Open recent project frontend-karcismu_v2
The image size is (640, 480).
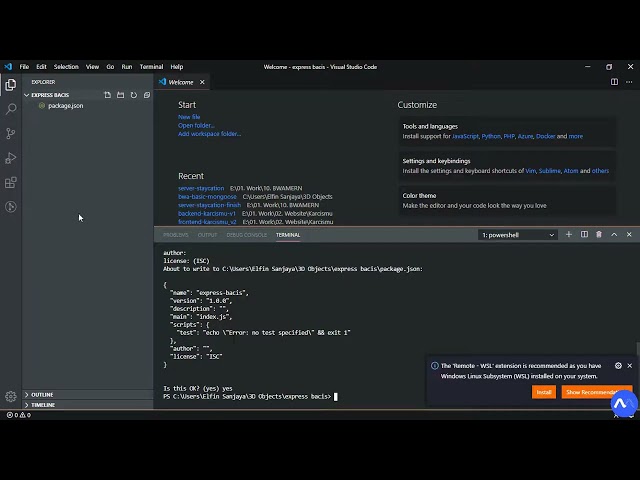point(207,222)
